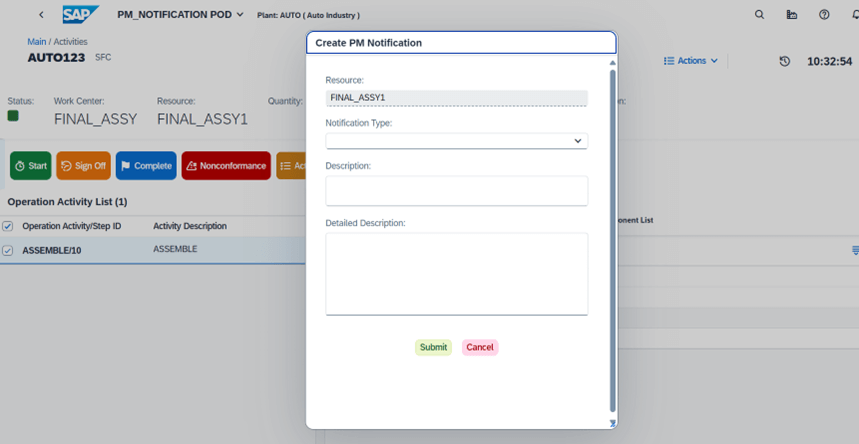The width and height of the screenshot is (859, 444).
Task: Click the 10:32:54 clock display
Action: click(x=829, y=61)
